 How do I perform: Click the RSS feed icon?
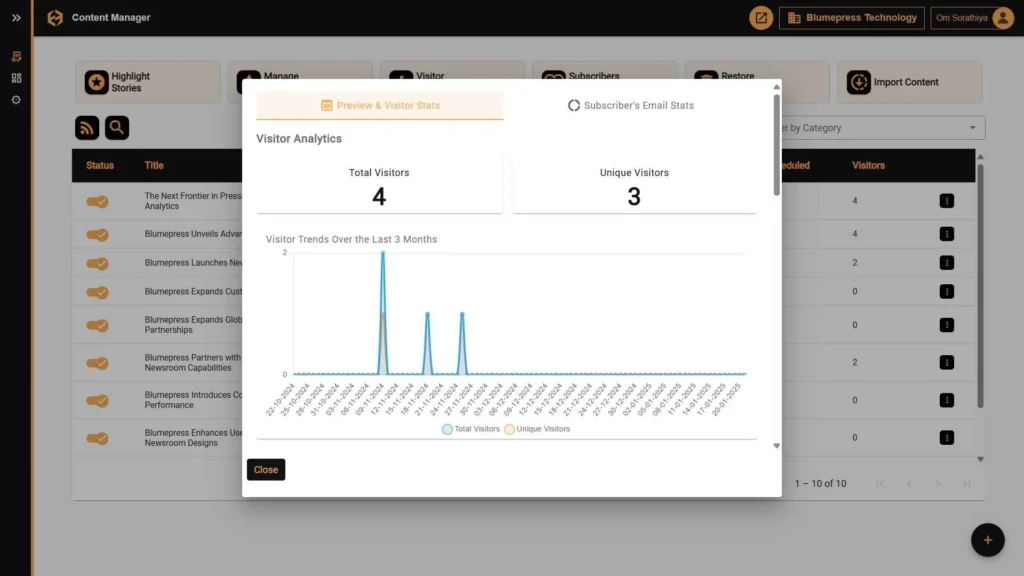[x=87, y=128]
